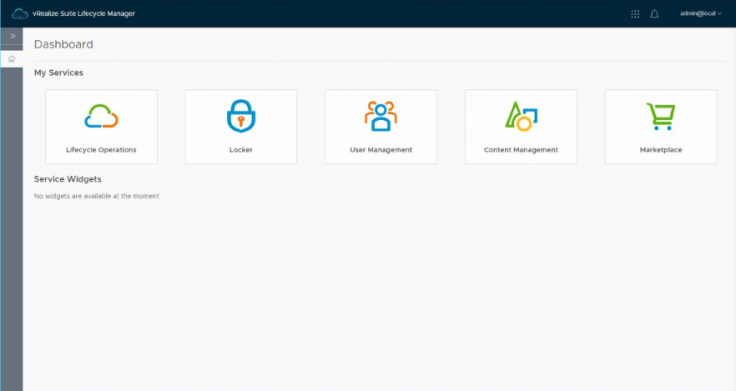This screenshot has width=736, height=391.
Task: Click the vRealize Suite Lifecycle Manager title
Action: tap(84, 14)
